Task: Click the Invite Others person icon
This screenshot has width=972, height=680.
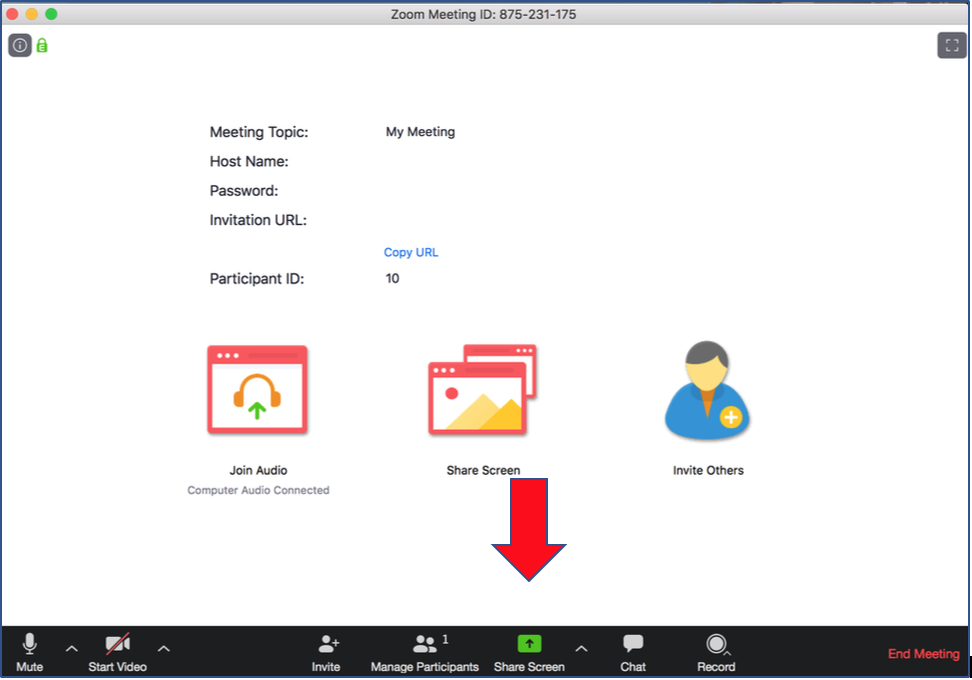Action: pyautogui.click(x=707, y=390)
